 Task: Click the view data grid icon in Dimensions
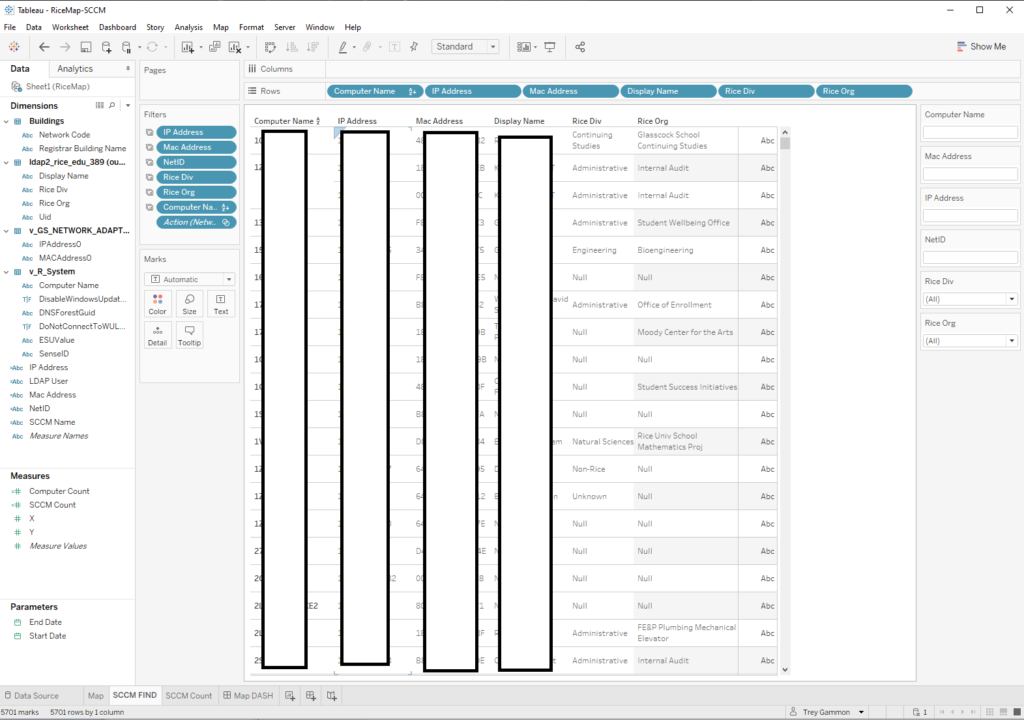click(100, 105)
